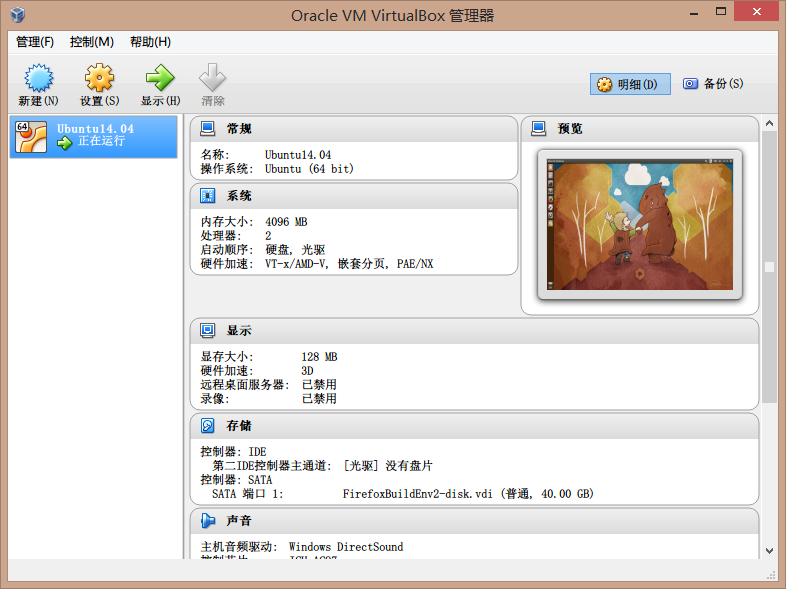Open the 管理(F) menu
Viewport: 786px width, 589px height.
pyautogui.click(x=35, y=42)
